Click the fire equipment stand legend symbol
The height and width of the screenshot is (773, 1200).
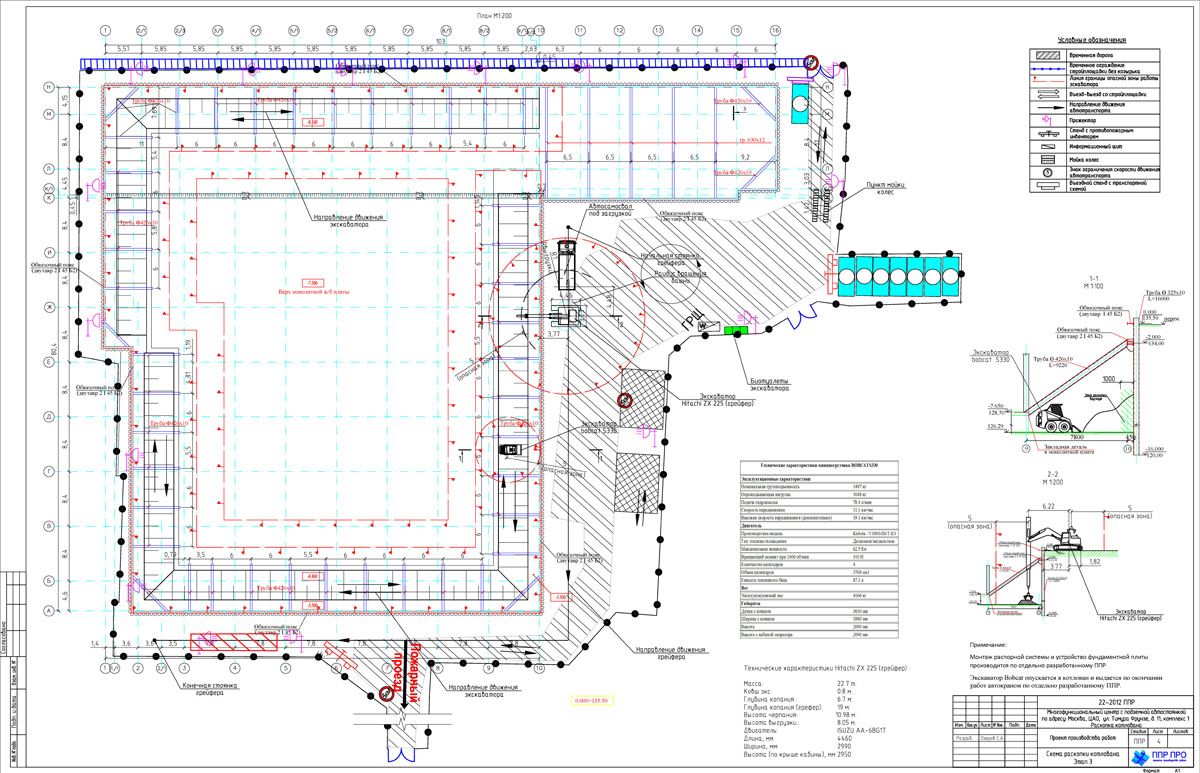pos(1048,131)
